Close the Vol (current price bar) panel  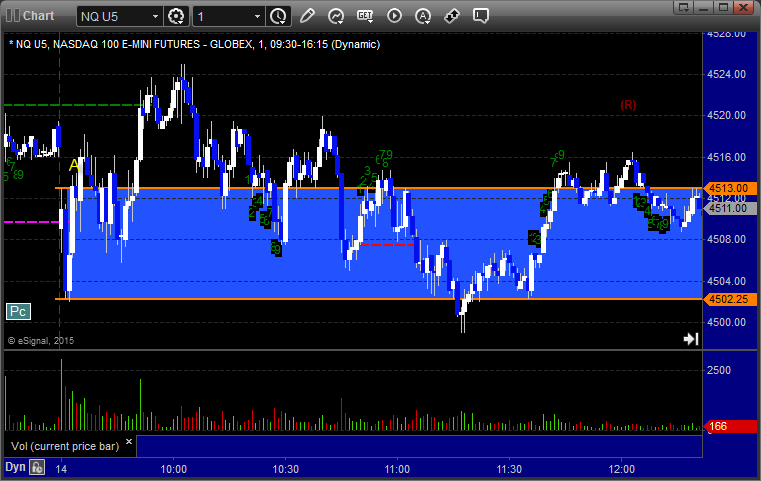[x=129, y=442]
